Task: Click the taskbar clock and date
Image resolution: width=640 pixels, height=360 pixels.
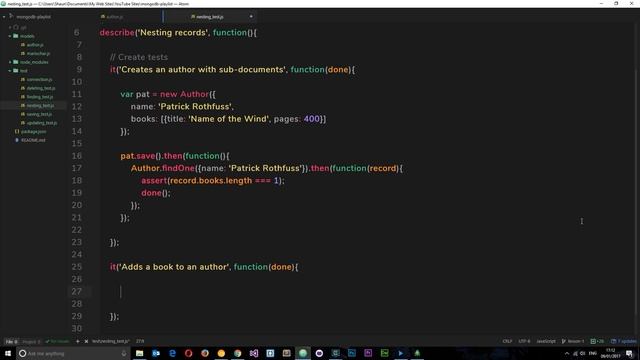Action: coord(611,353)
